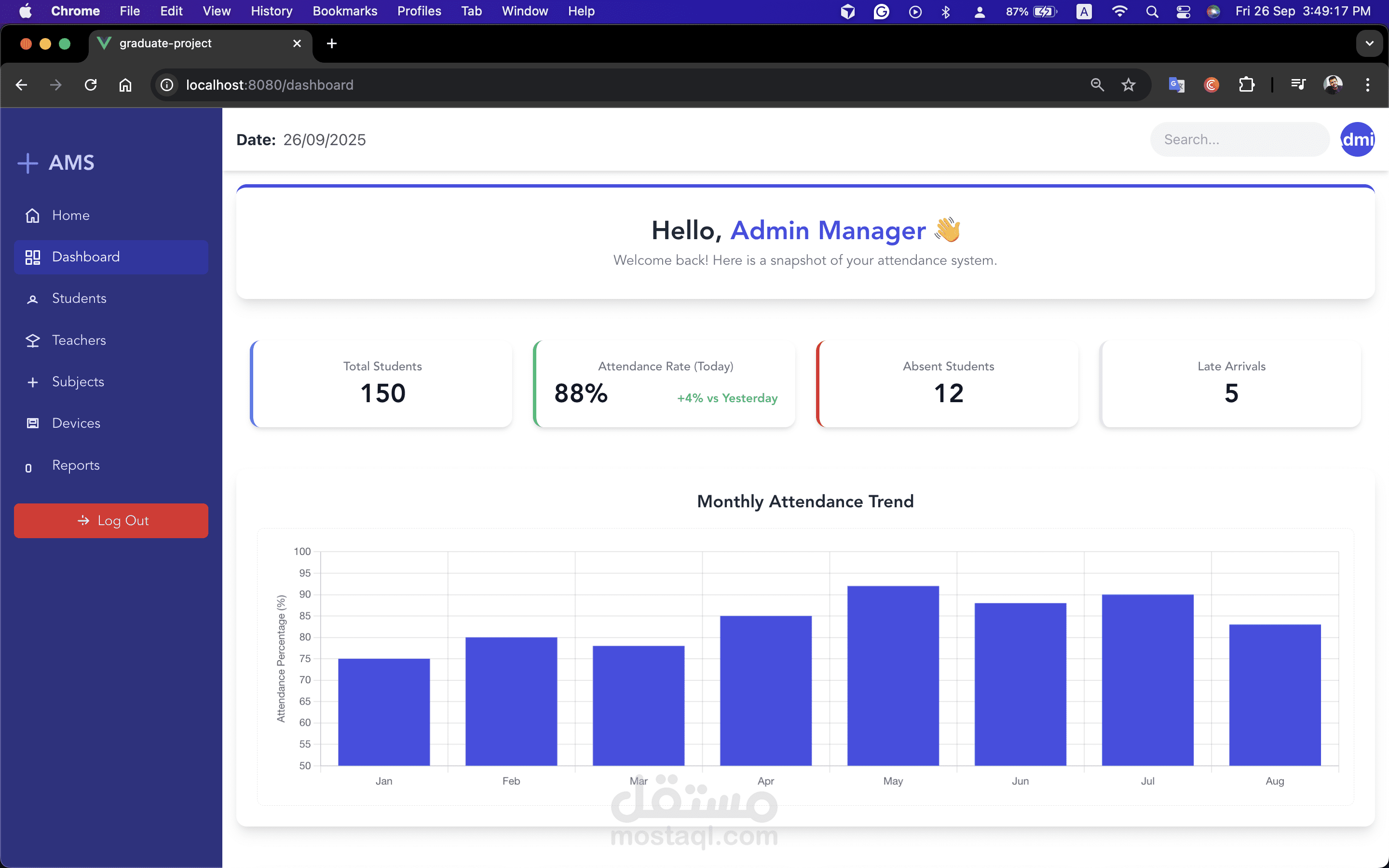The width and height of the screenshot is (1389, 868).
Task: Open Students page from the sidebar
Action: click(x=111, y=298)
